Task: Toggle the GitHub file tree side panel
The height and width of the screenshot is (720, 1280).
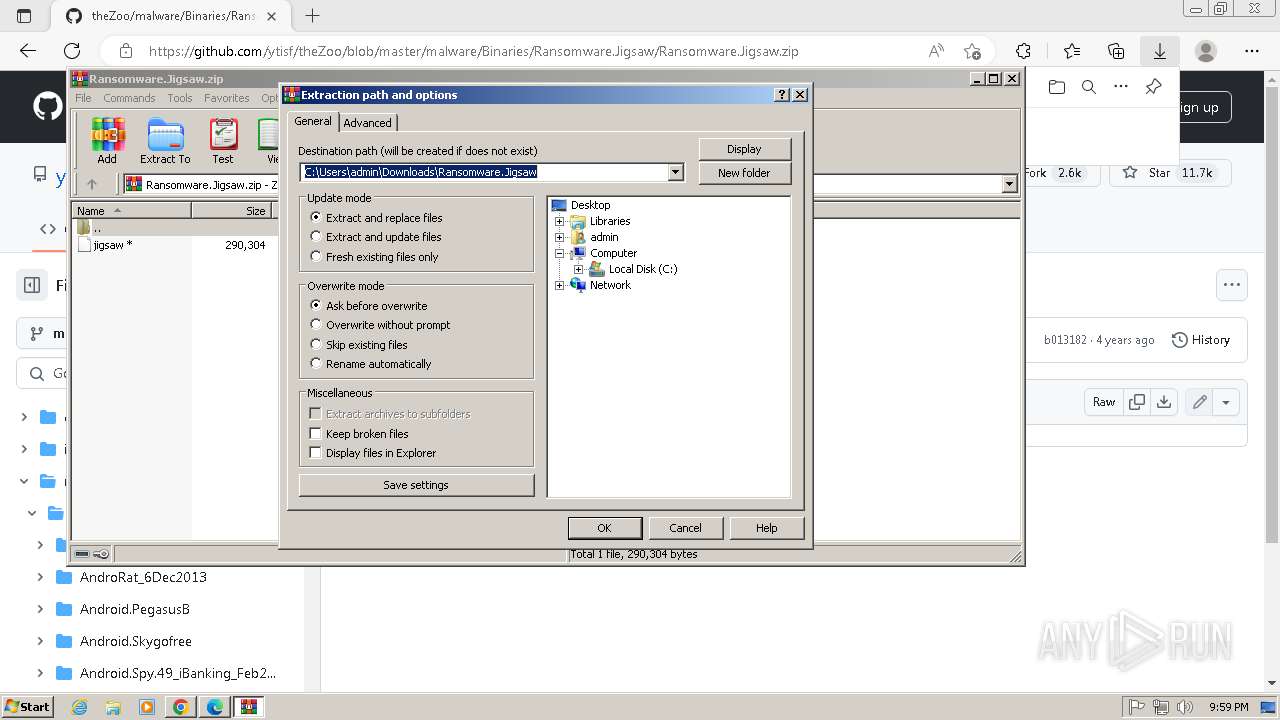Action: [x=32, y=285]
